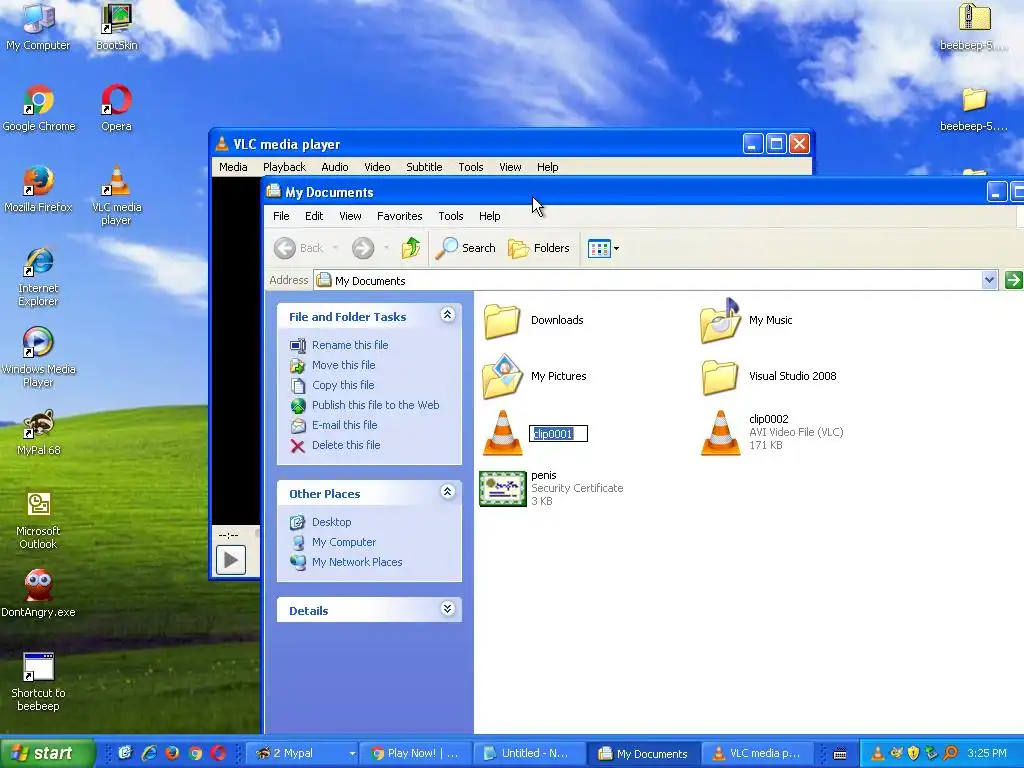Viewport: 1024px width, 768px height.
Task: Click E-mail this file link
Action: point(344,425)
